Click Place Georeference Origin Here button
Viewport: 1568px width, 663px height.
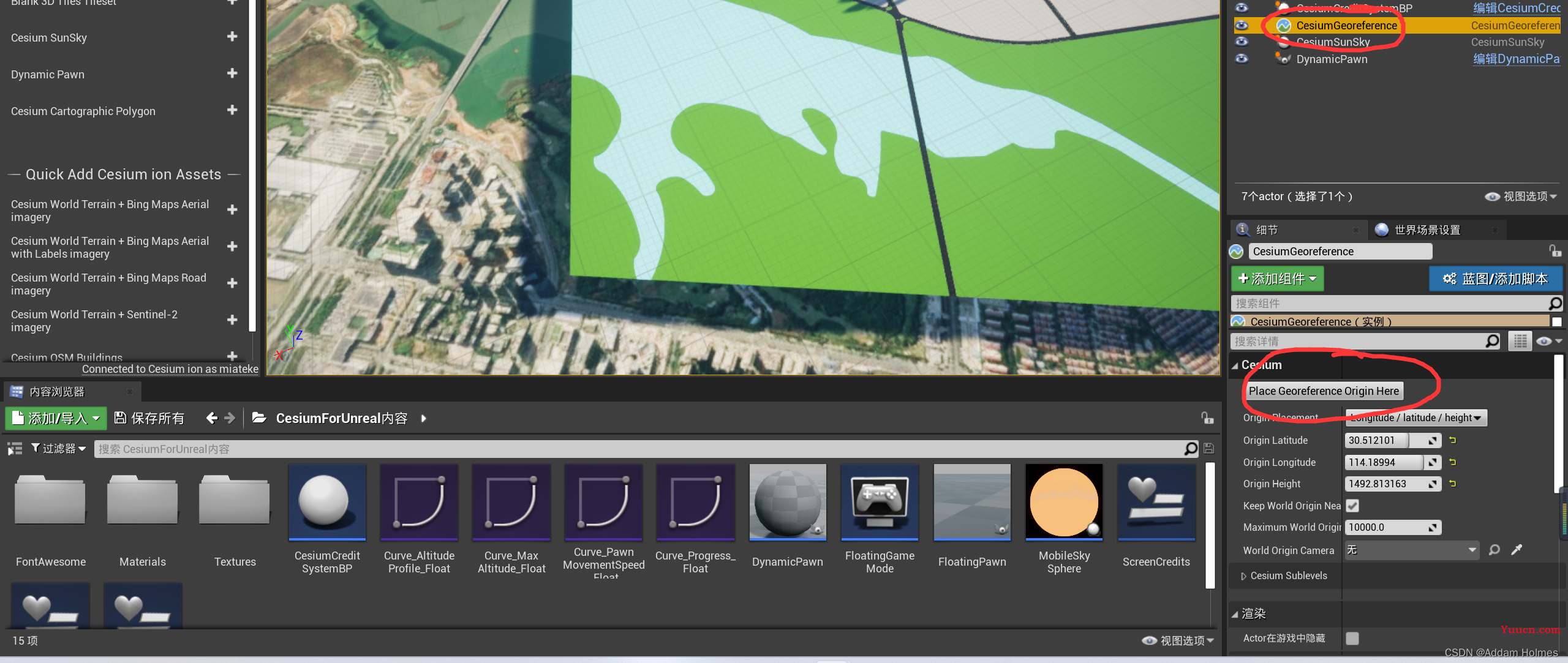point(1324,391)
